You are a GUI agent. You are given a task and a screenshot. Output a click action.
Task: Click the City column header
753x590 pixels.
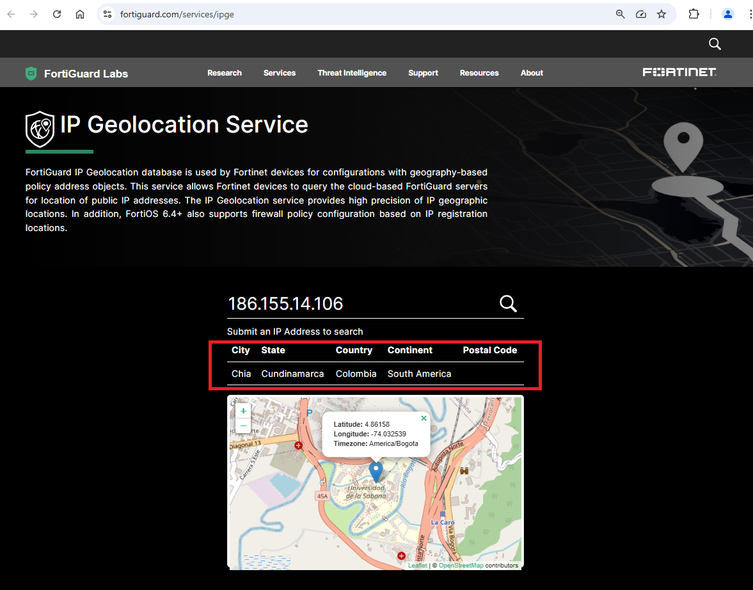(x=241, y=350)
